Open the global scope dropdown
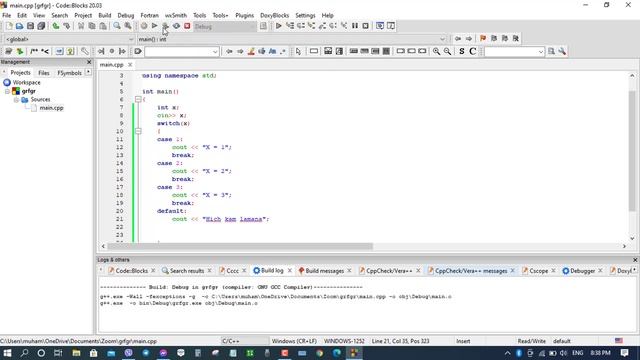640x360 pixels. (69, 39)
